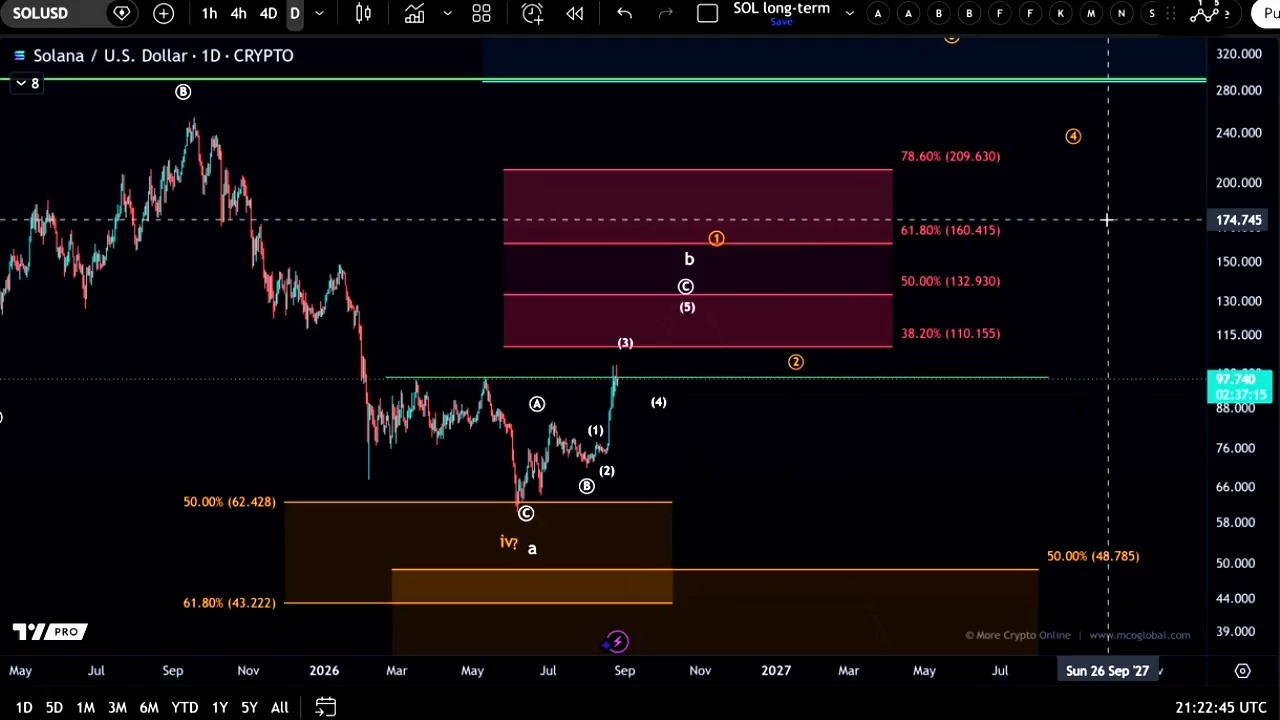This screenshot has height=720, width=1280.
Task: Click the 78.60% (209.630) Fibonacci label
Action: [x=950, y=156]
